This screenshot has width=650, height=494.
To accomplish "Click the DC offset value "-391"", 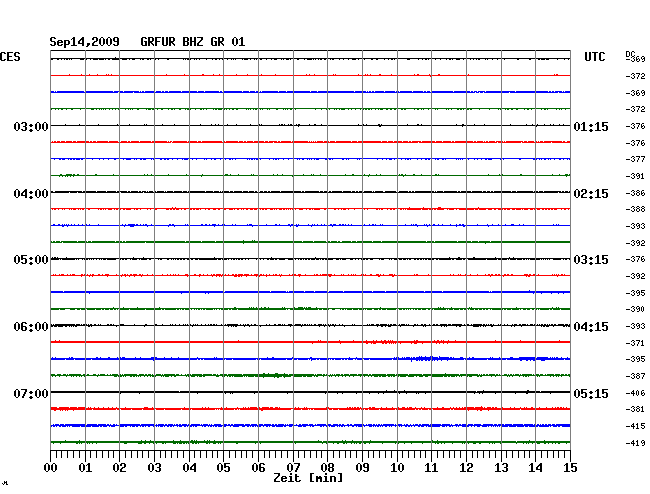I will pos(635,176).
